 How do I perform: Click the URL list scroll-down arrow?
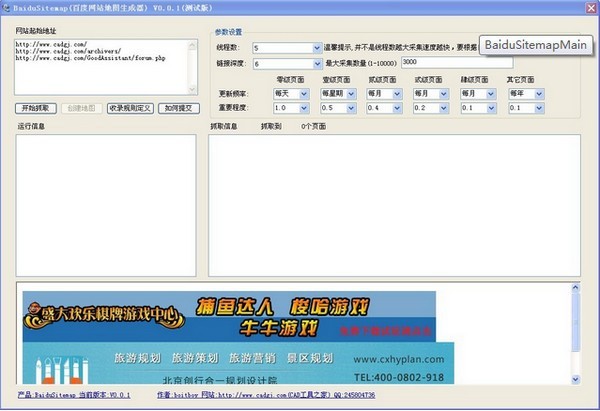tap(192, 89)
